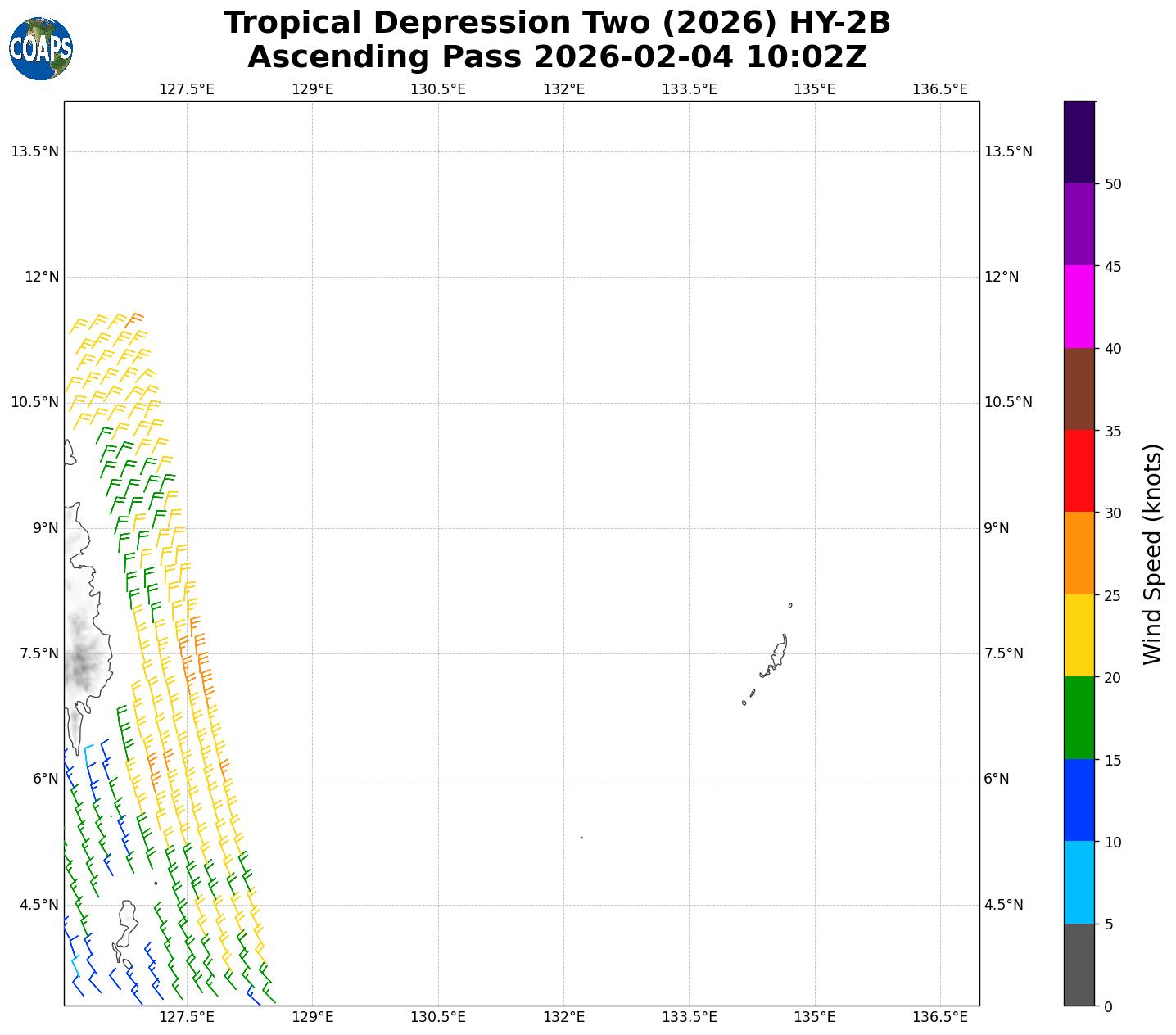This screenshot has height=1035, width=1176.
Task: Select the gray 0–5 knots colorbar segment
Action: click(x=1079, y=965)
